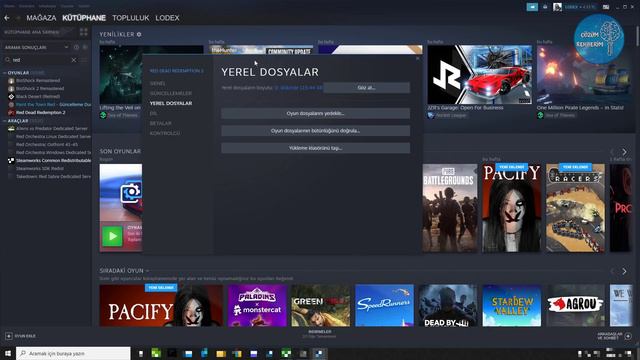Screen dimensions: 640x360
Task: Open Green Hell game cover
Action: click(x=320, y=305)
